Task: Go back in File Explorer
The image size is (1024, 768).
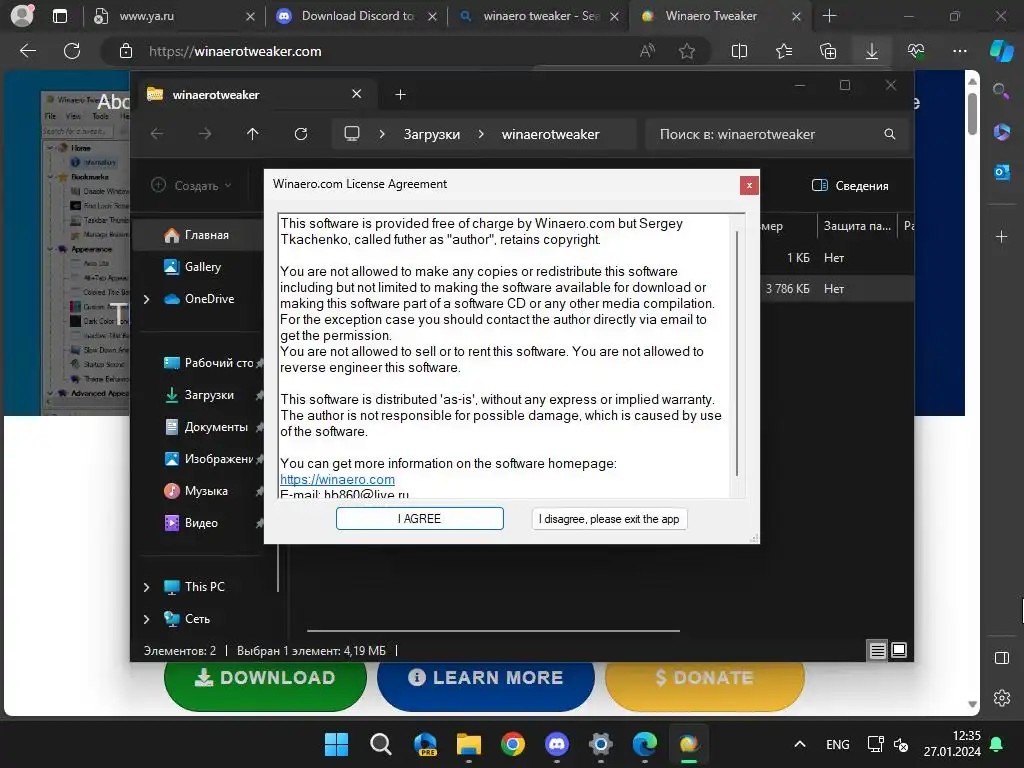Action: click(157, 134)
